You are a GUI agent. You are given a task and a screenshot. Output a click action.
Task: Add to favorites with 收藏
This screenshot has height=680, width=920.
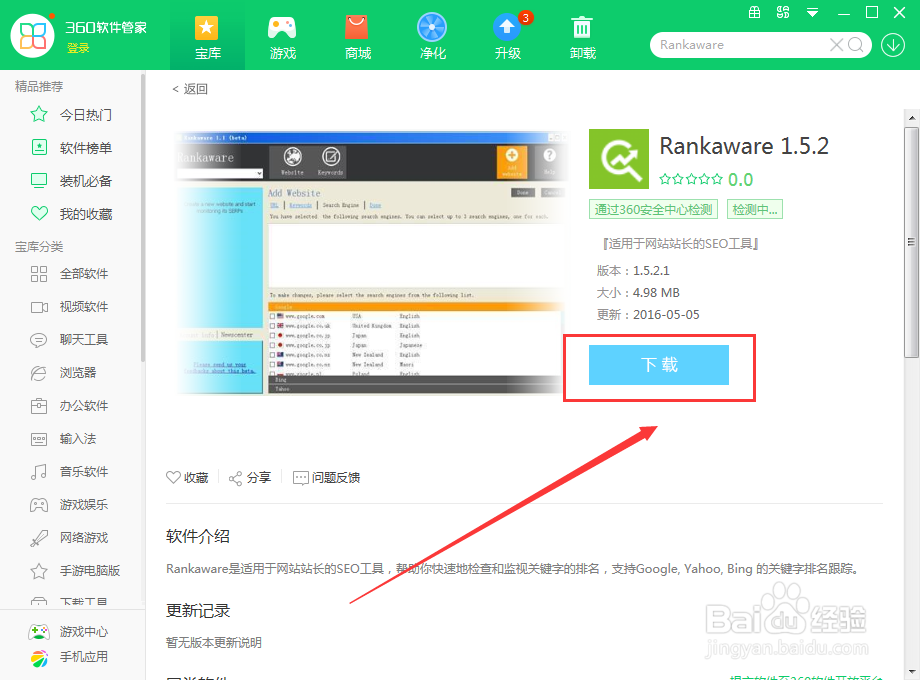click(x=187, y=478)
